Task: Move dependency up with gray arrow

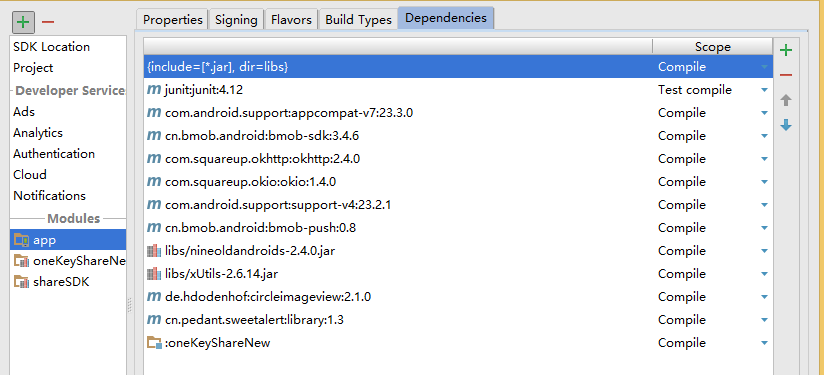Action: click(x=786, y=100)
